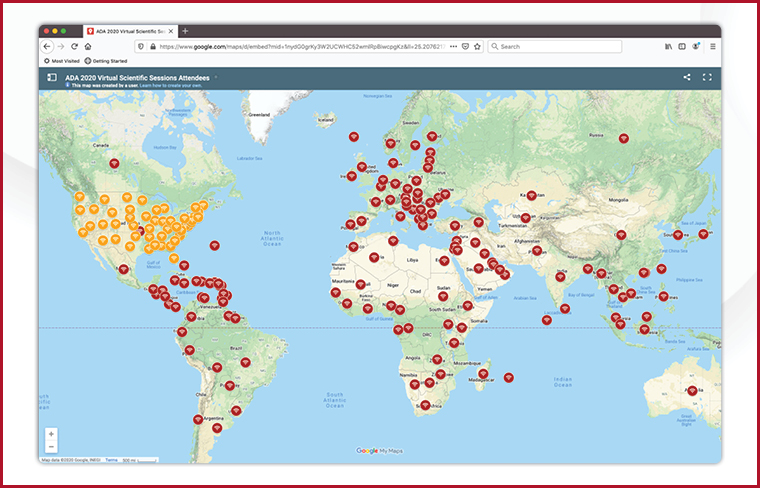Screen dimensions: 760x488
Task: Bookmark this page with the star
Action: pos(477,47)
